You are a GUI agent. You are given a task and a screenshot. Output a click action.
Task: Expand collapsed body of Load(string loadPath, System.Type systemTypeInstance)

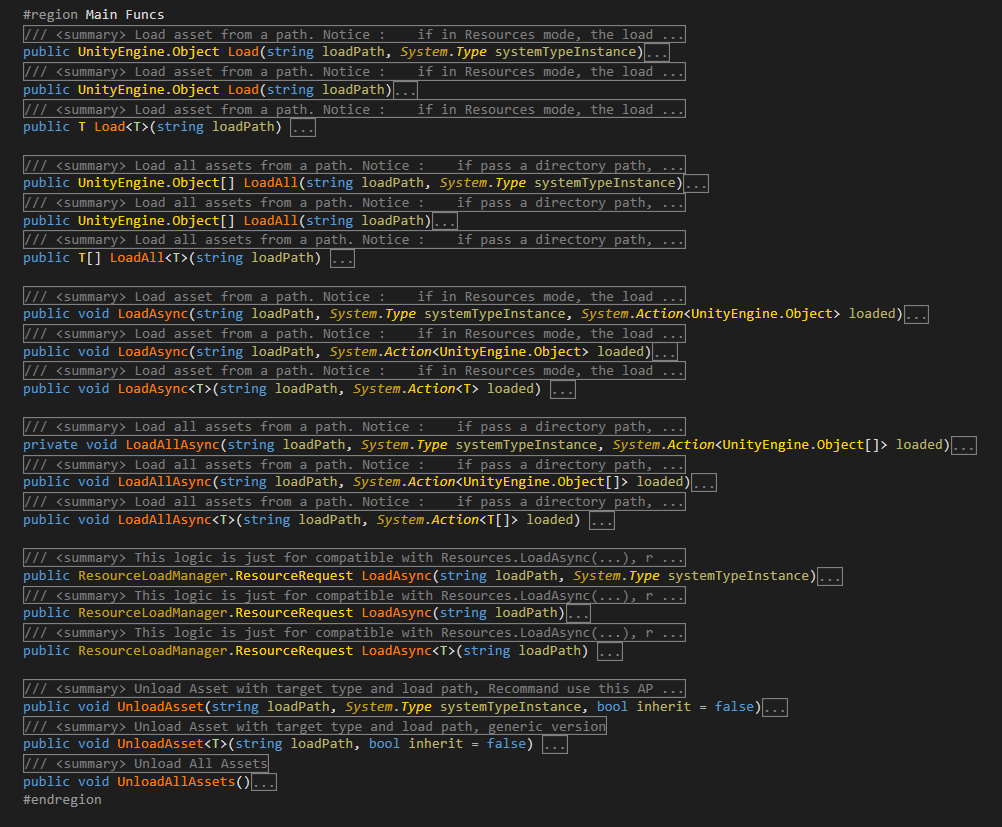(656, 52)
